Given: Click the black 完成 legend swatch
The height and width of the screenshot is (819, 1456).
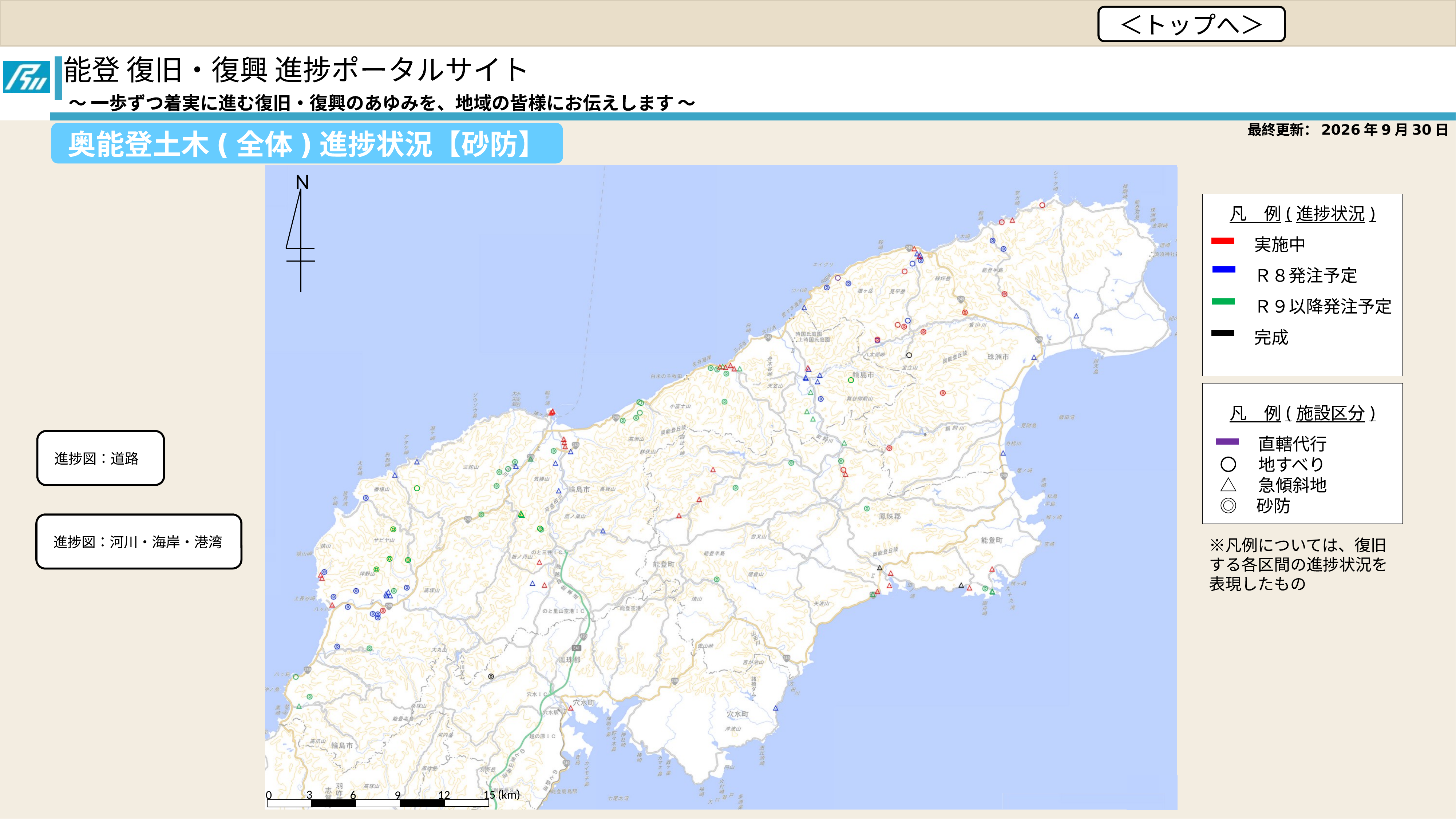Looking at the screenshot, I should [x=1223, y=333].
